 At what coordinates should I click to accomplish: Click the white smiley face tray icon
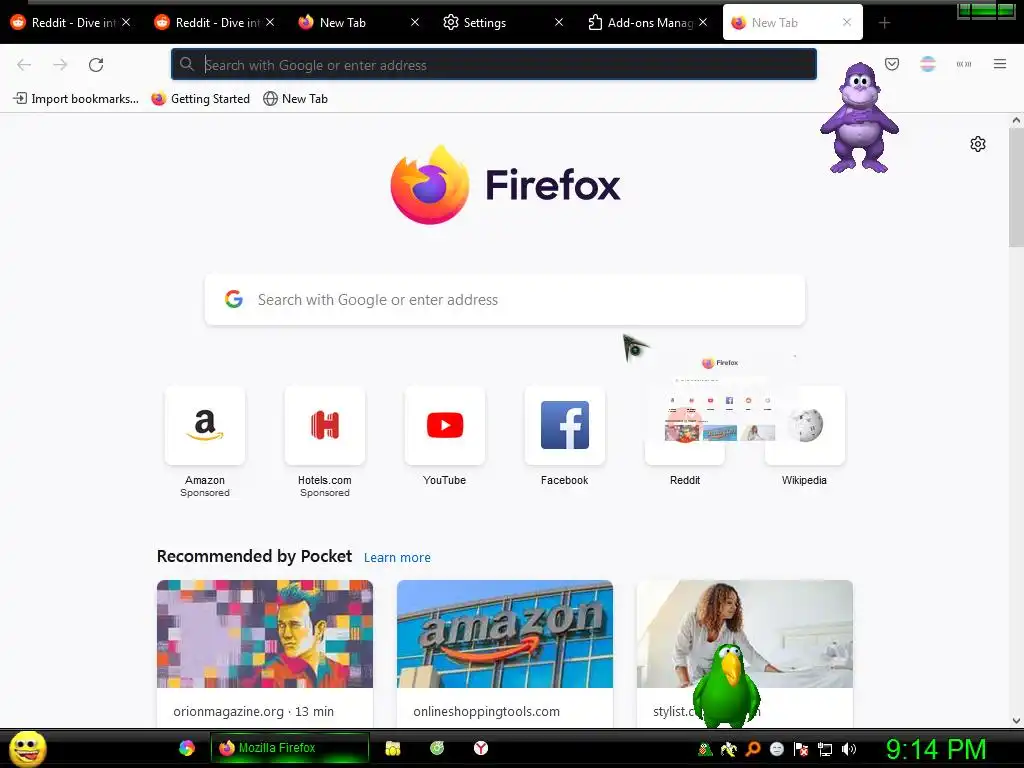tap(776, 749)
